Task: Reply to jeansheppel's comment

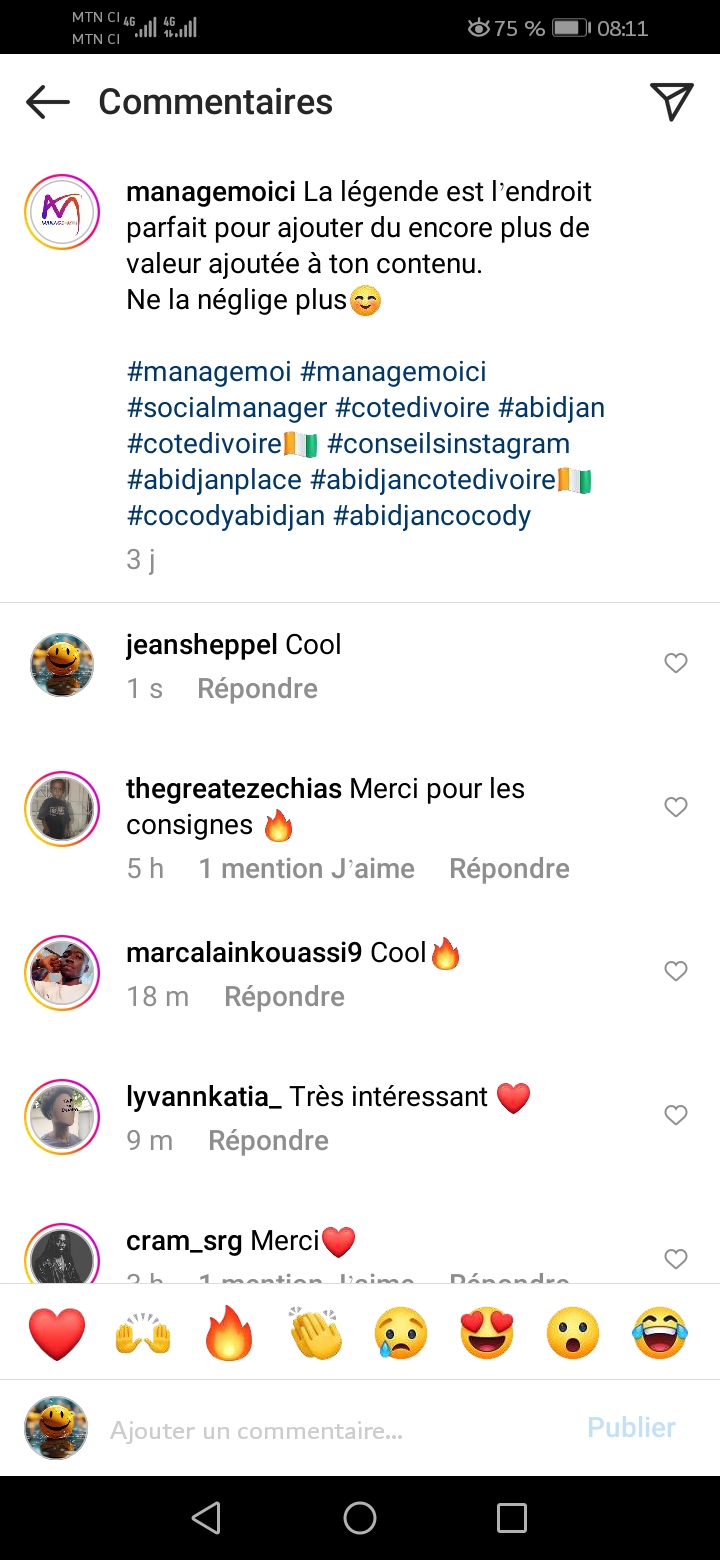Action: [x=257, y=689]
